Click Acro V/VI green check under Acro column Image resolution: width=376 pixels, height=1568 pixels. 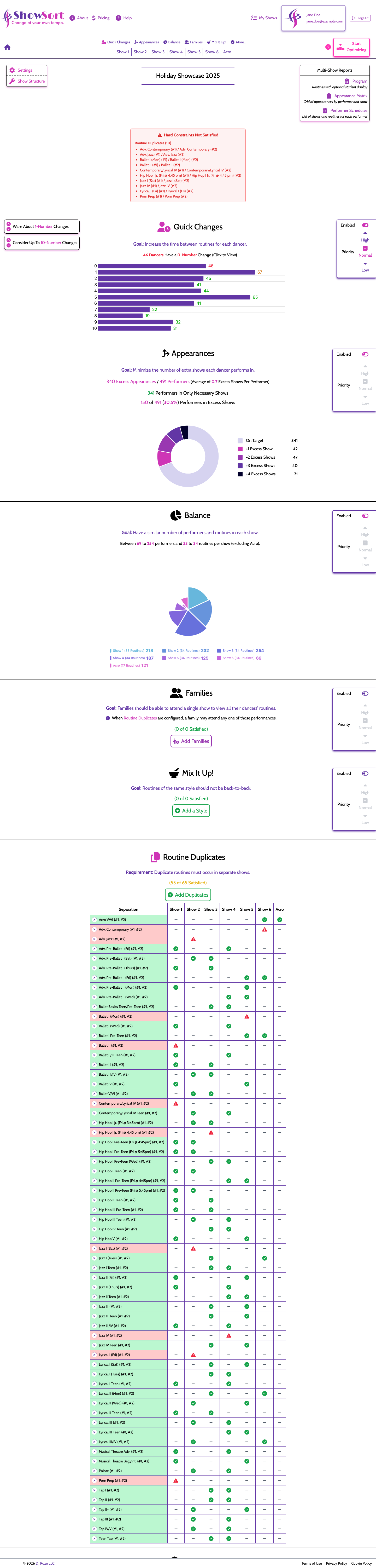point(279,920)
